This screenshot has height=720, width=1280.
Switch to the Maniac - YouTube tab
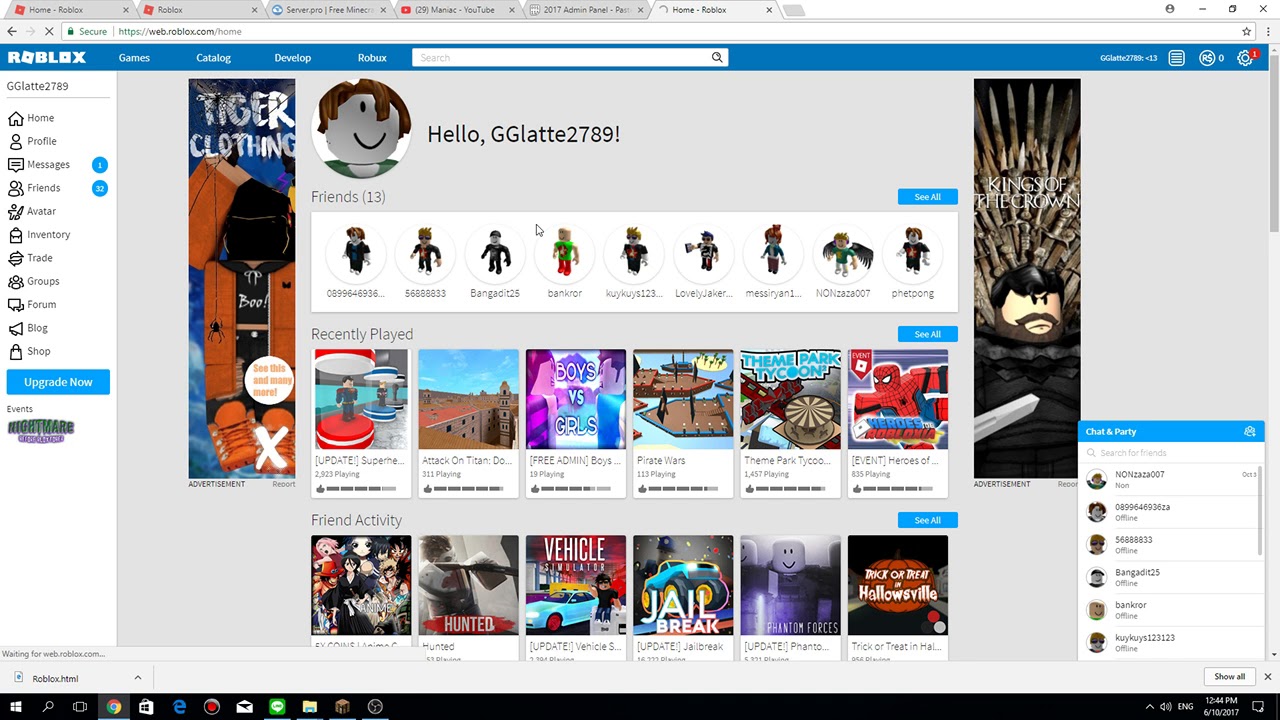point(455,10)
